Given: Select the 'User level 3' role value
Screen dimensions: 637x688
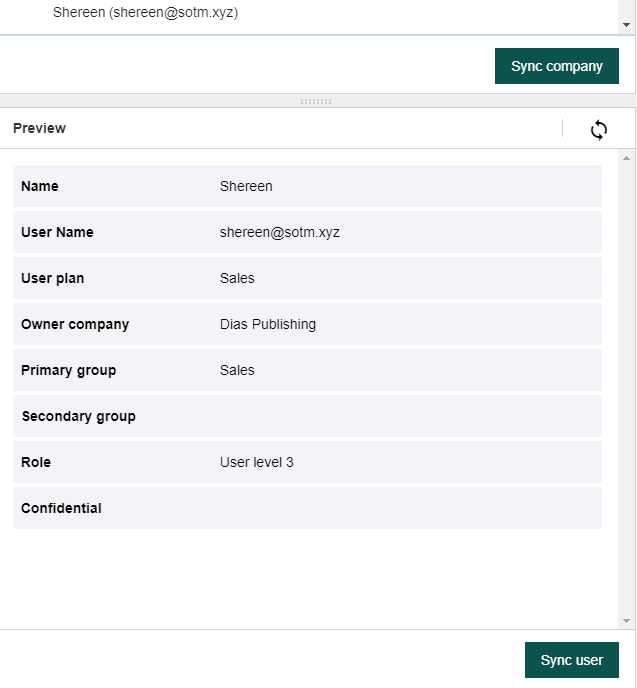Looking at the screenshot, I should (257, 462).
